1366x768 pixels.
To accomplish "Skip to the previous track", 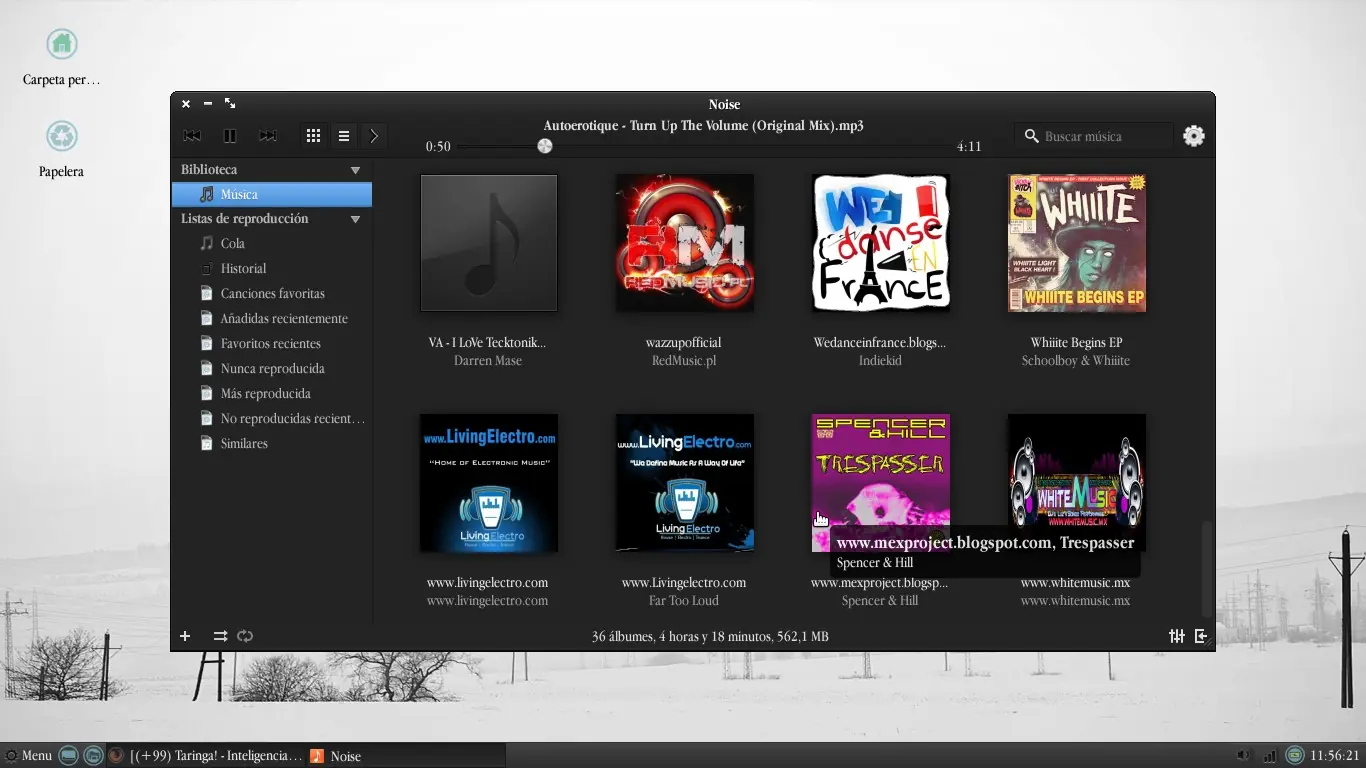I will coord(192,136).
